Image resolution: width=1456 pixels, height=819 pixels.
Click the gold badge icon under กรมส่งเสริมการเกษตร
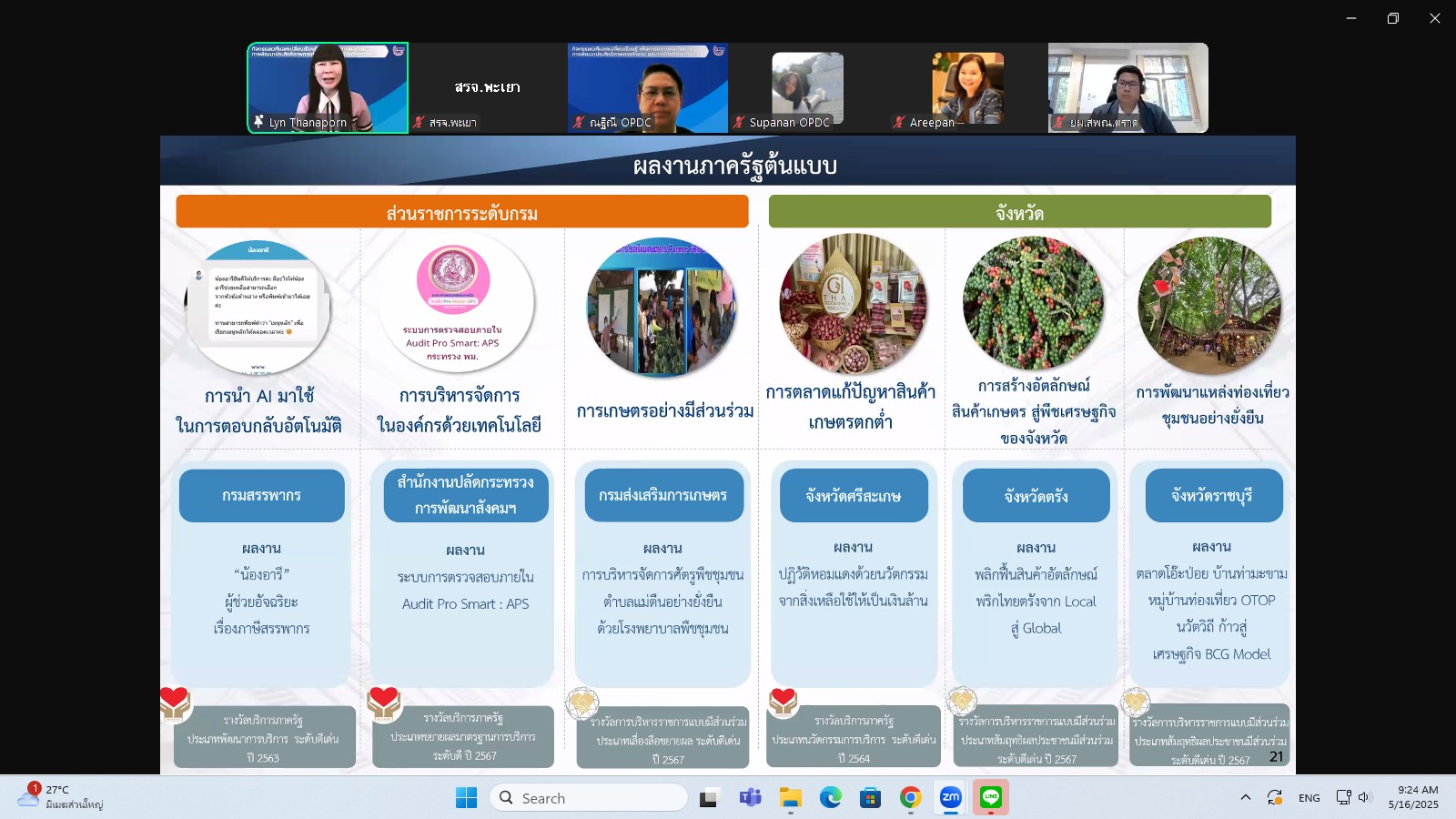click(x=581, y=703)
